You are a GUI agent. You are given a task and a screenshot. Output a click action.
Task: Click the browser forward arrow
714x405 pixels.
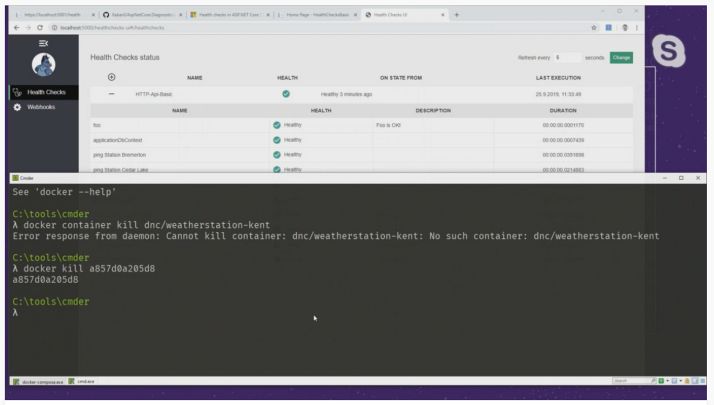(x=28, y=28)
